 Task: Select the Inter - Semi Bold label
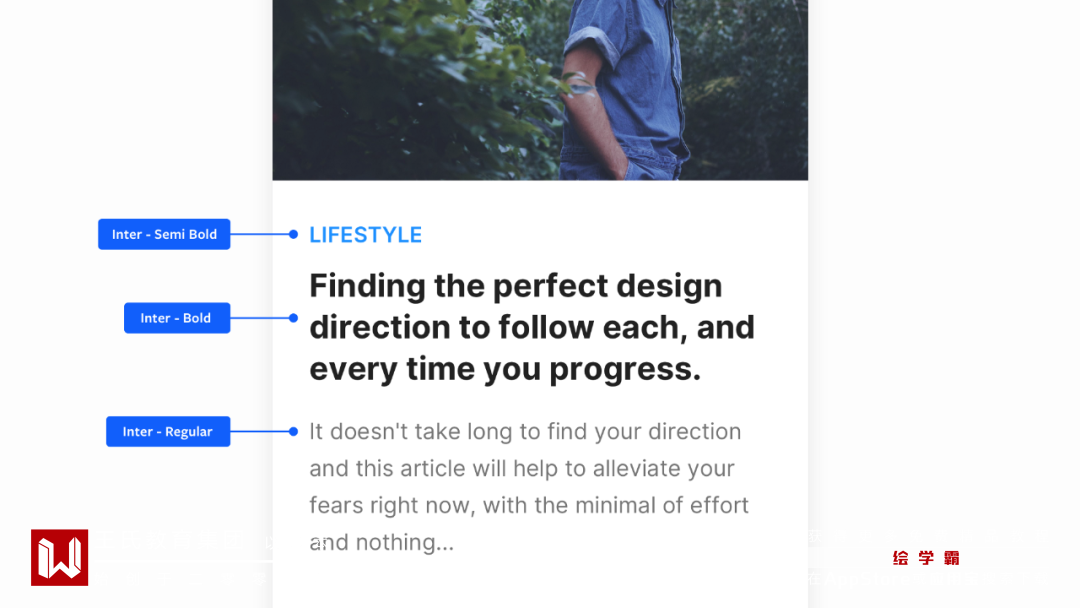pyautogui.click(x=164, y=234)
